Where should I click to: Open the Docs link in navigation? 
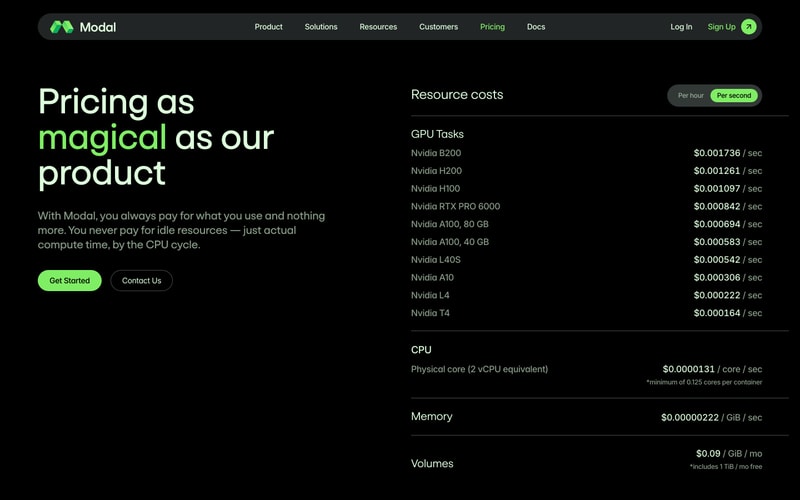click(x=536, y=27)
